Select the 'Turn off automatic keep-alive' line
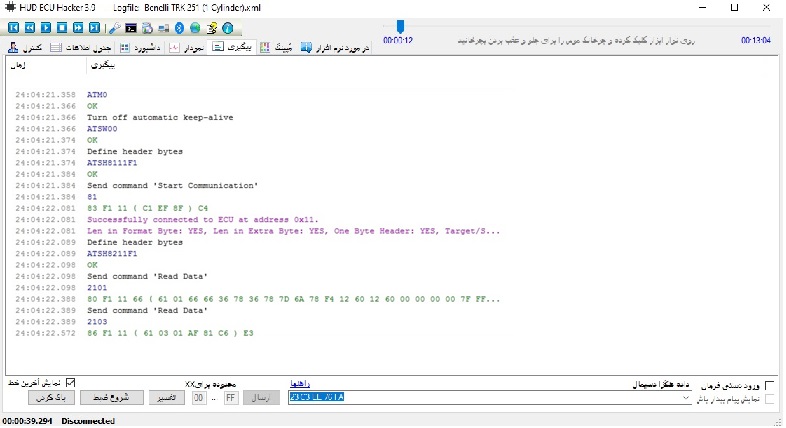The height and width of the screenshot is (428, 786). (160, 117)
